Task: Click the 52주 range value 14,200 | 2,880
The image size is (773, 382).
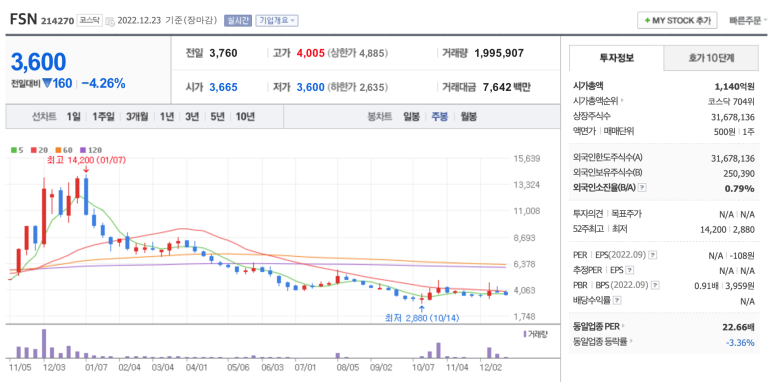Action: [x=727, y=229]
